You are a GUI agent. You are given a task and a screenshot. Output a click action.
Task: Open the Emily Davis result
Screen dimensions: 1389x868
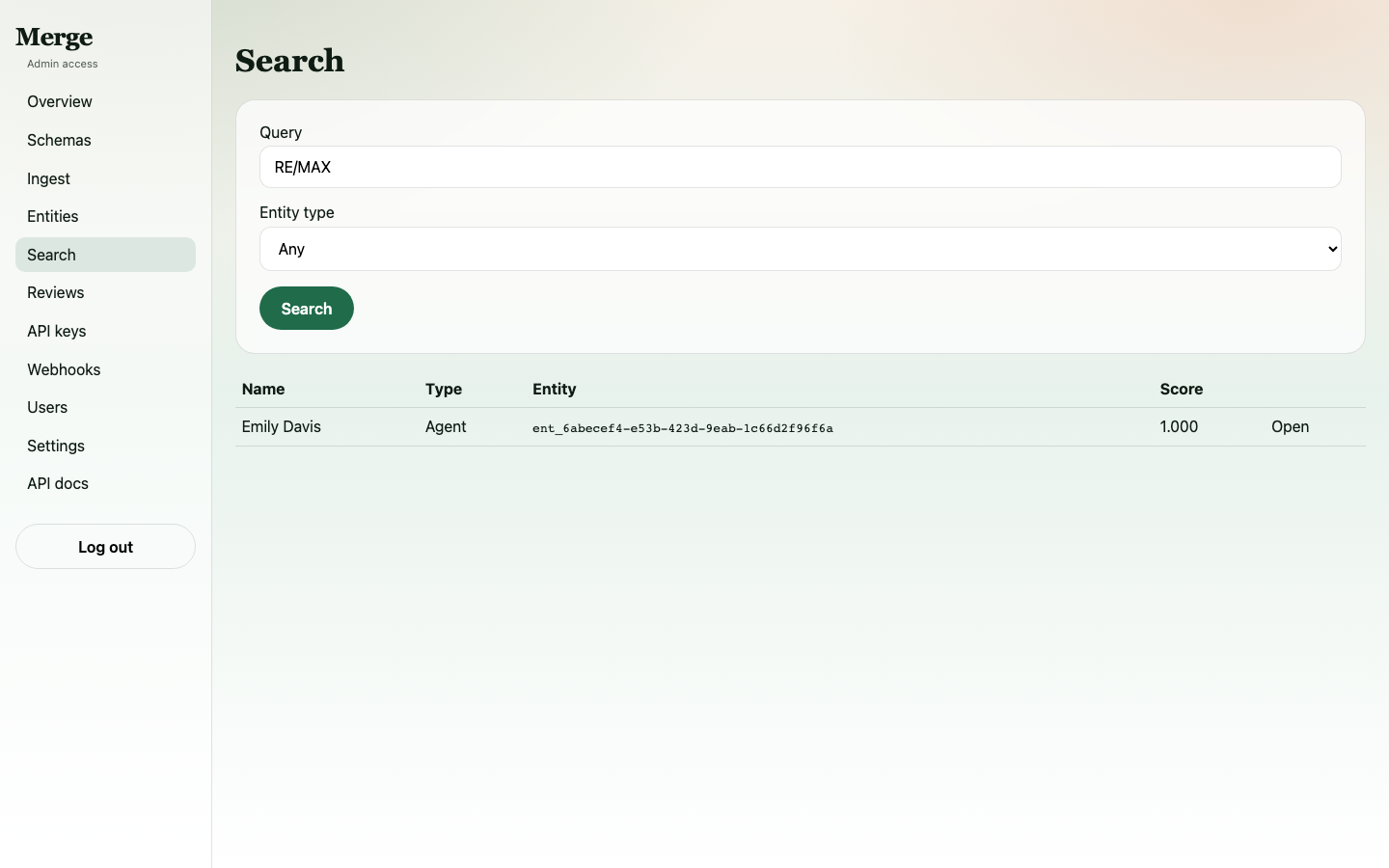point(1290,426)
